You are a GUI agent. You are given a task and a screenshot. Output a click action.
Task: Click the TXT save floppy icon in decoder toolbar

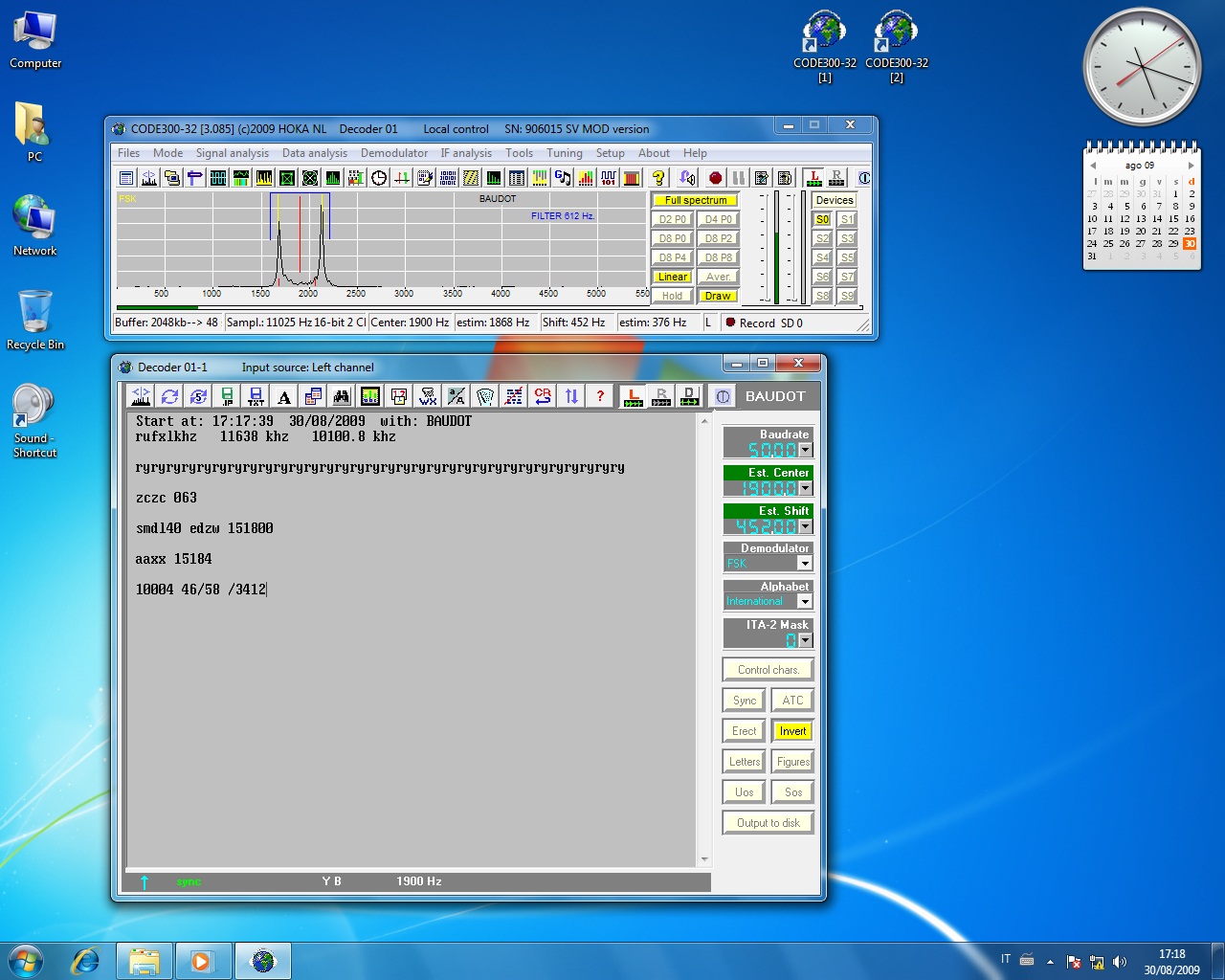(x=256, y=396)
